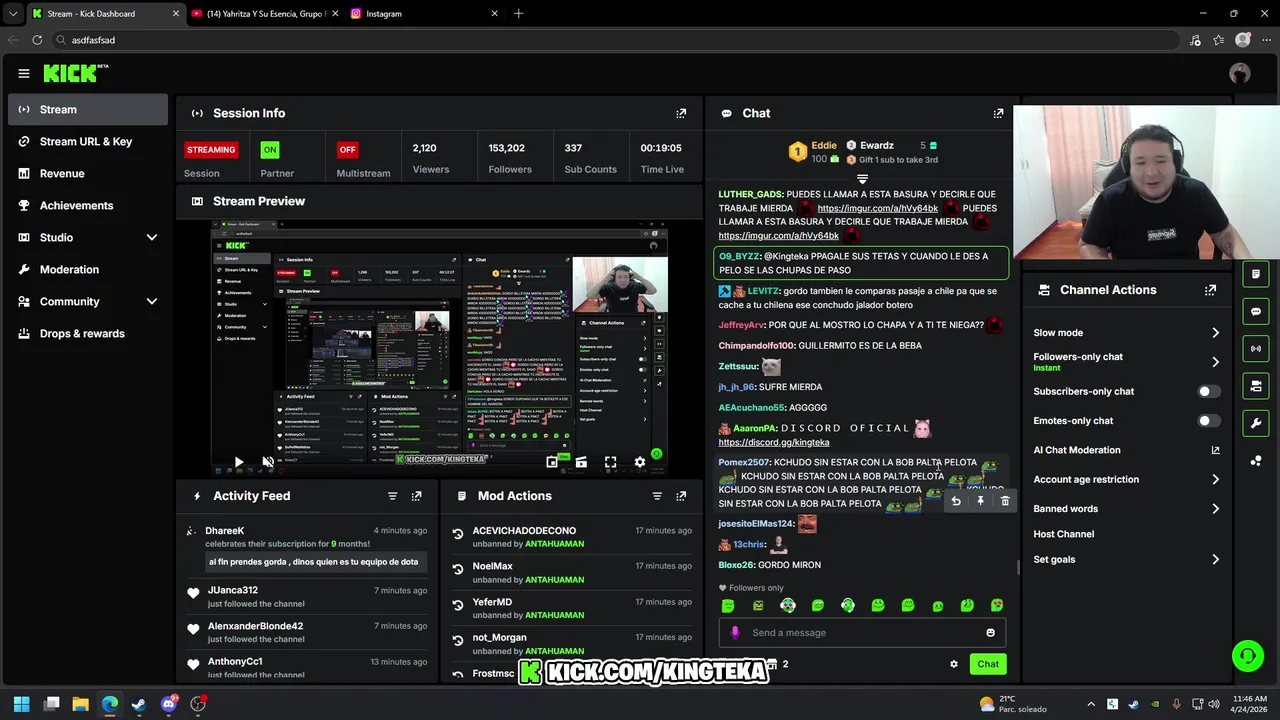This screenshot has width=1280, height=720.
Task: Pop out the Mod Actions panel
Action: 681,496
